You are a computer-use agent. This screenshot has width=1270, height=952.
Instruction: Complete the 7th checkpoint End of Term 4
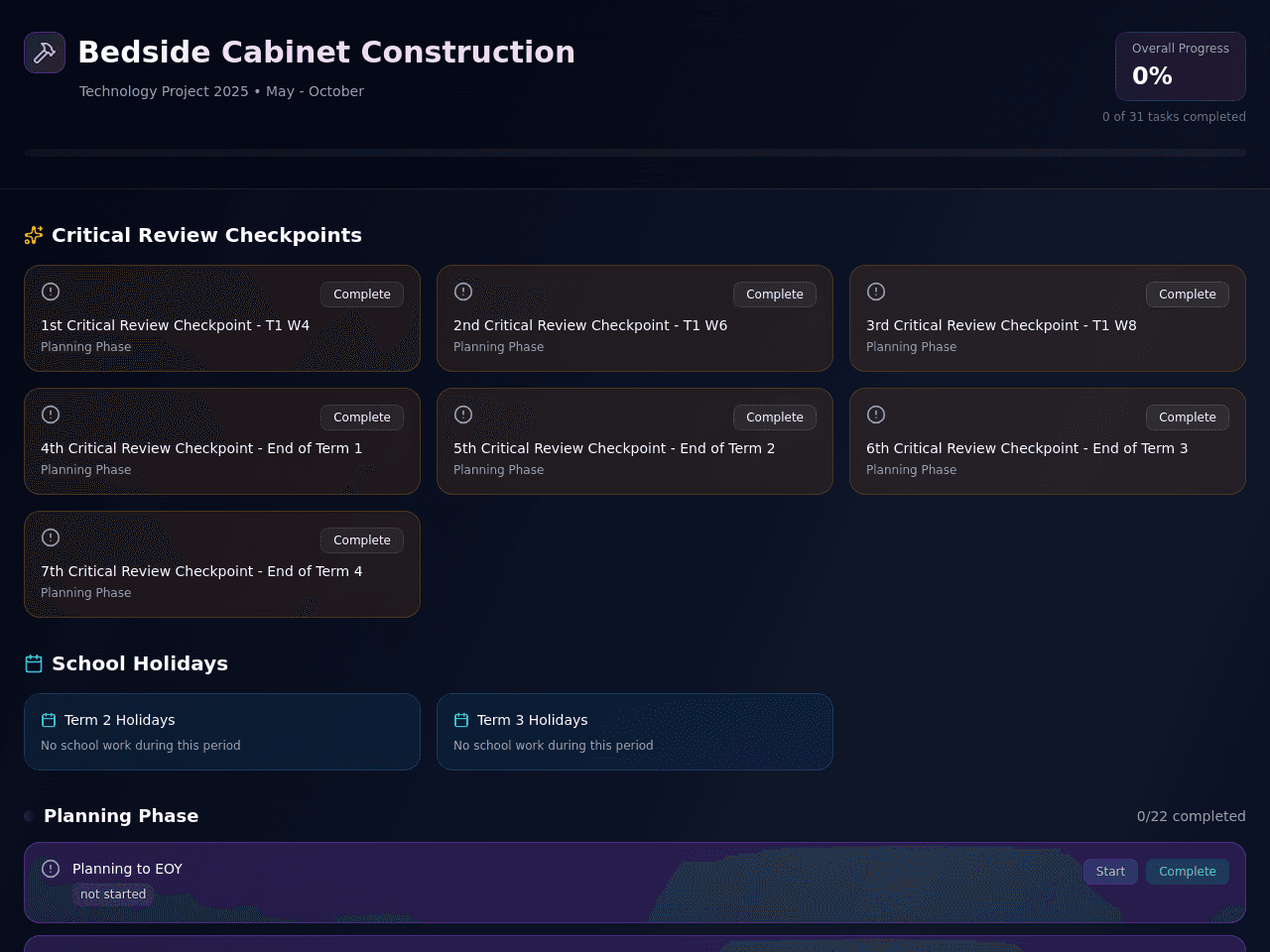pos(362,540)
